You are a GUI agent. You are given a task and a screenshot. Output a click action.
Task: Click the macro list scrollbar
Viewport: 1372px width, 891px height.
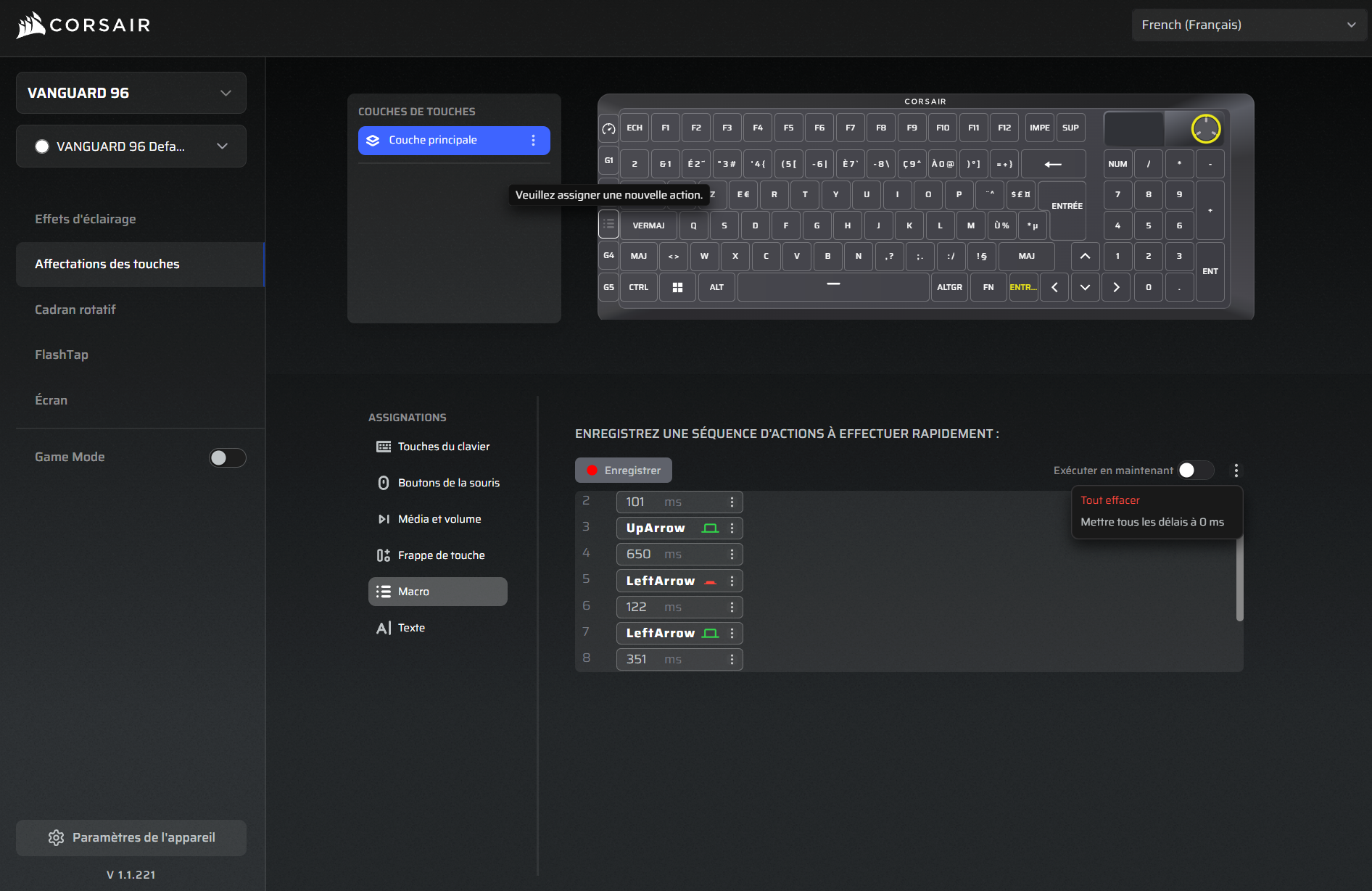point(1239,580)
